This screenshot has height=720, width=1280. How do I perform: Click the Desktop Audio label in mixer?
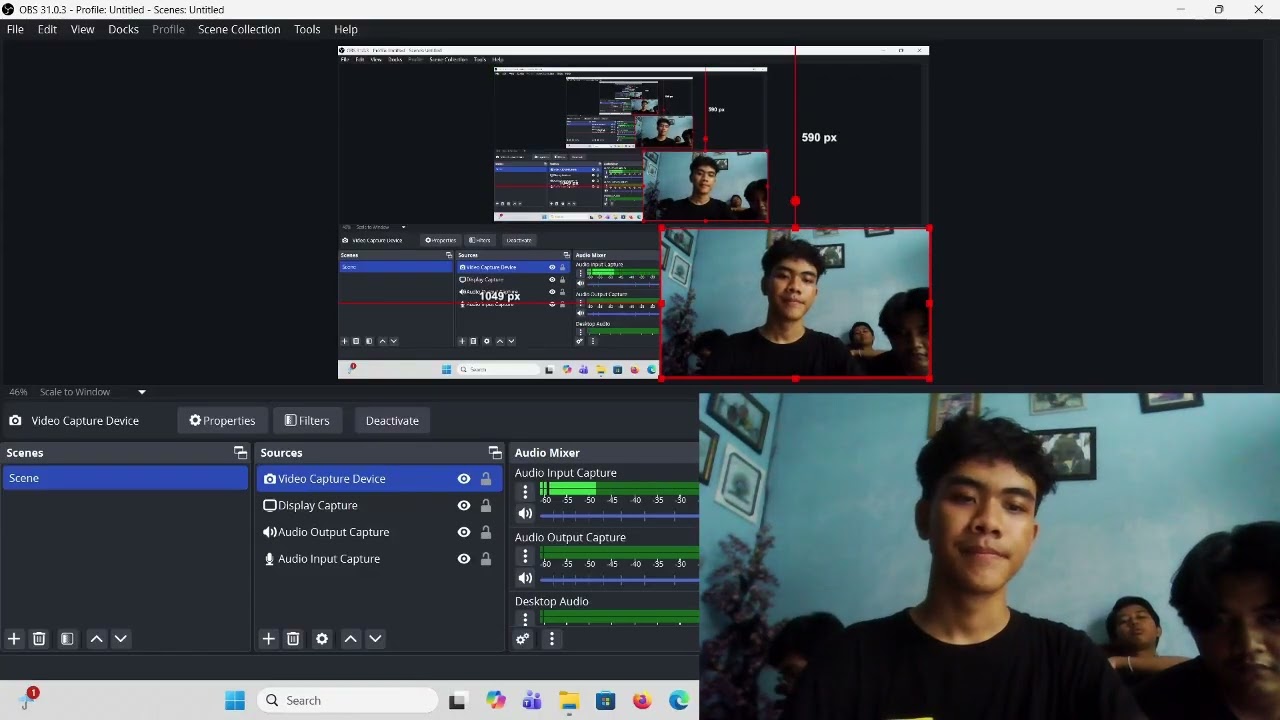tap(552, 601)
